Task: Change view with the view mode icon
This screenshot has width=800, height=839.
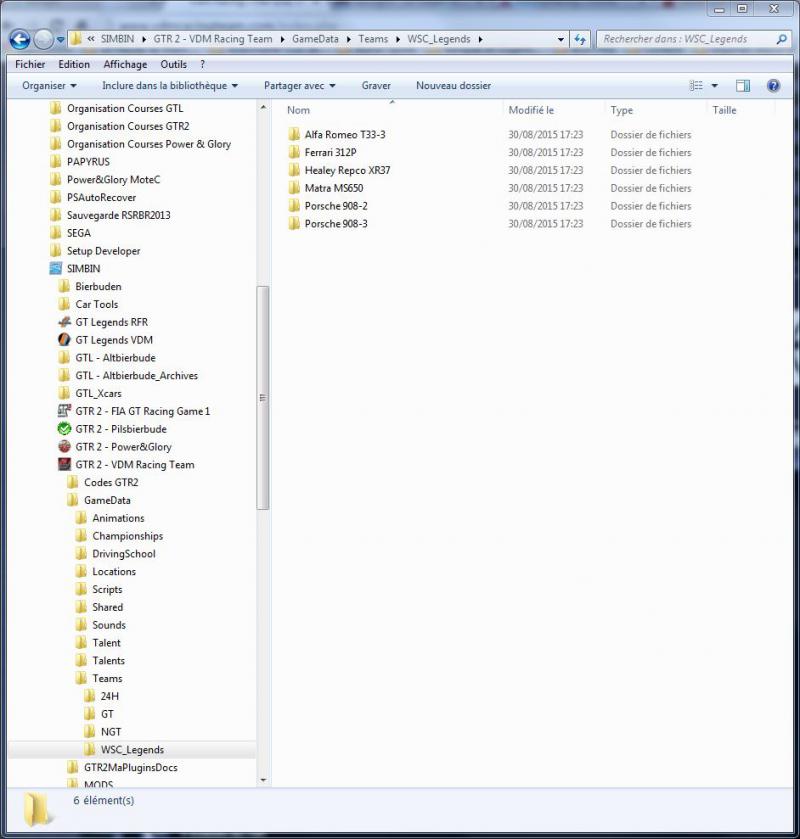Action: (696, 86)
